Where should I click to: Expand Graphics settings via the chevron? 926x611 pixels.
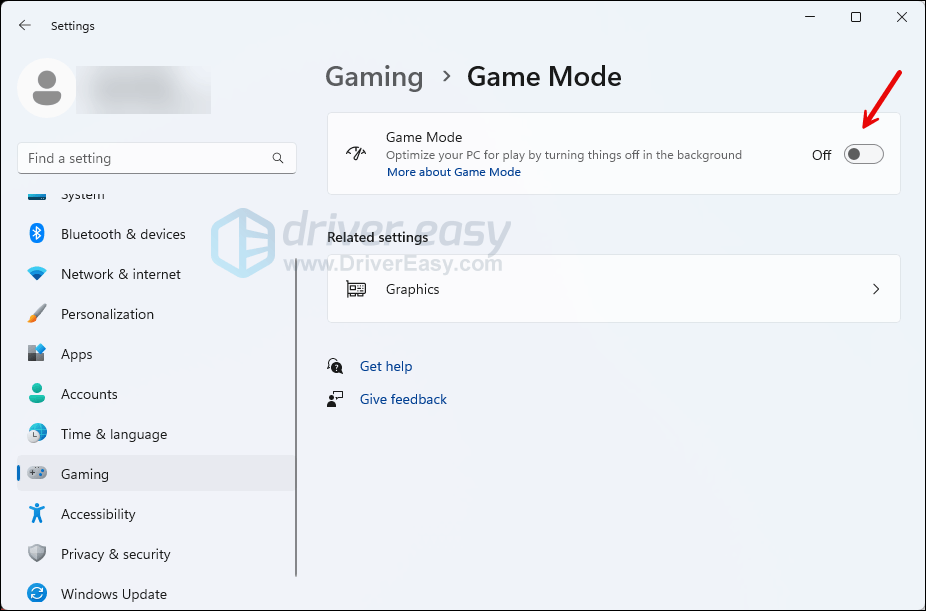(x=876, y=289)
